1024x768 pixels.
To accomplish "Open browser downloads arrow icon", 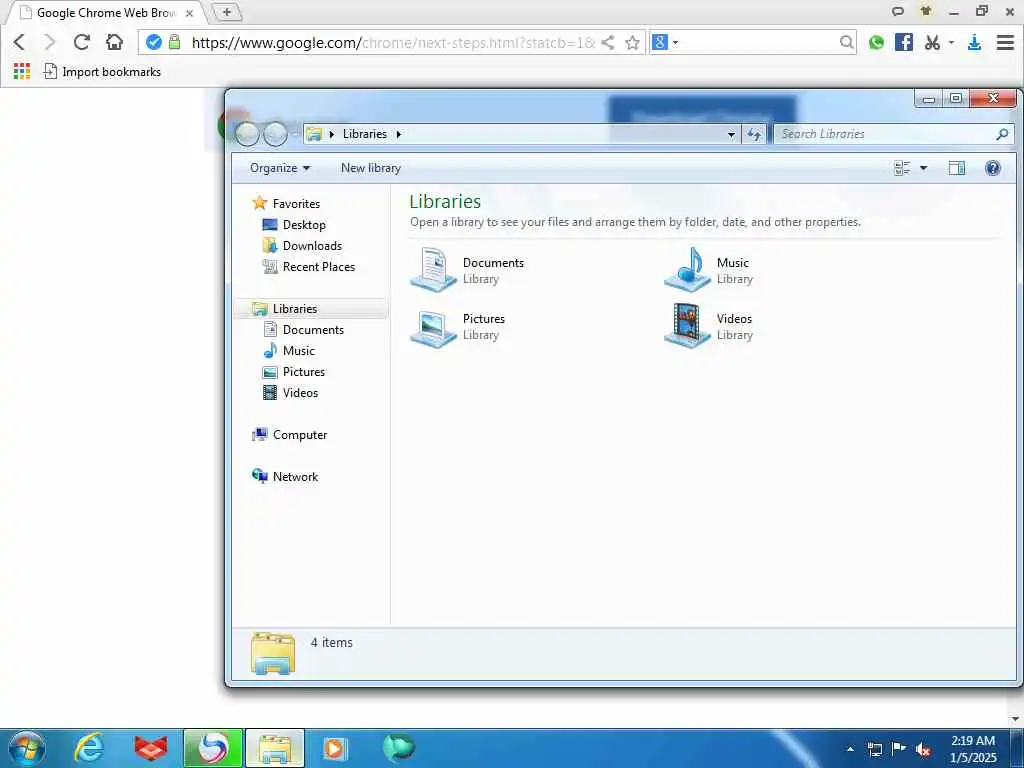I will coord(974,42).
